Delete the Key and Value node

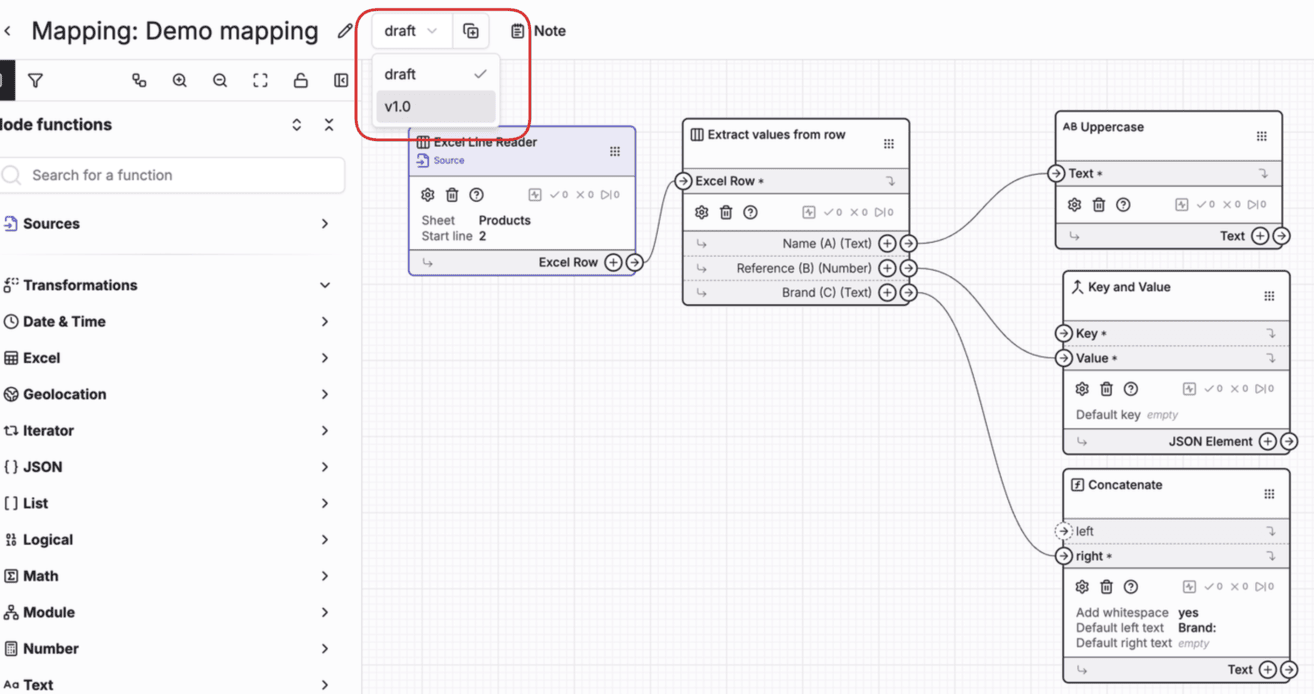pos(1106,389)
